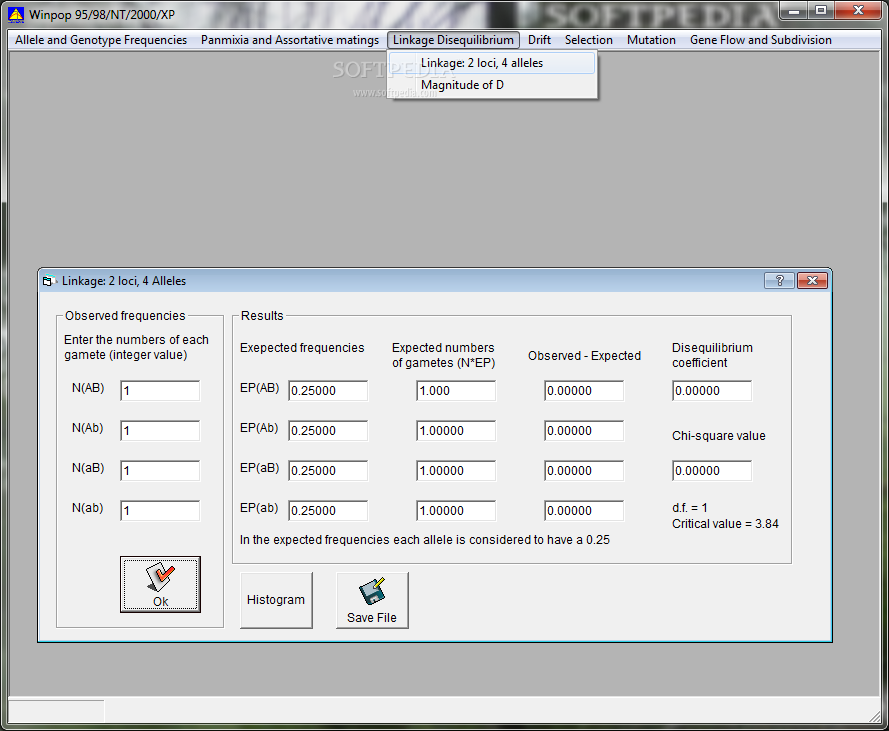Open the Allele and Genotype Frequencies menu
Viewport: 889px width, 731px height.
[101, 40]
